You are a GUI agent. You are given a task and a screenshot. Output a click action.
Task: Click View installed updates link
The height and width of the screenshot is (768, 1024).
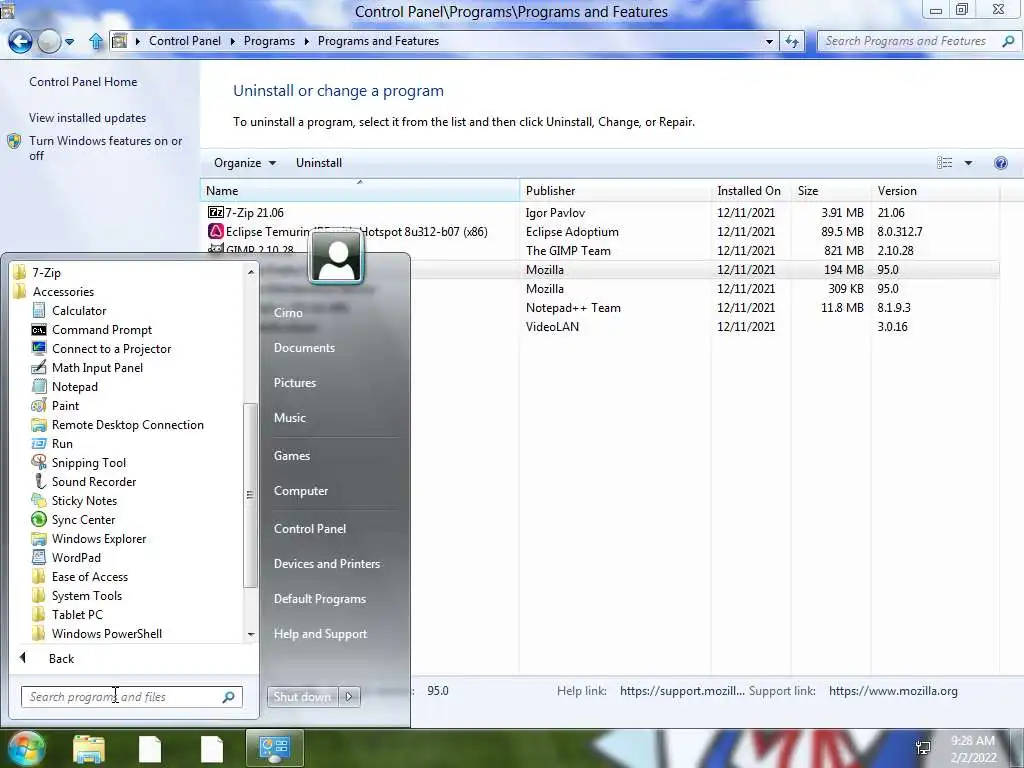pyautogui.click(x=87, y=118)
